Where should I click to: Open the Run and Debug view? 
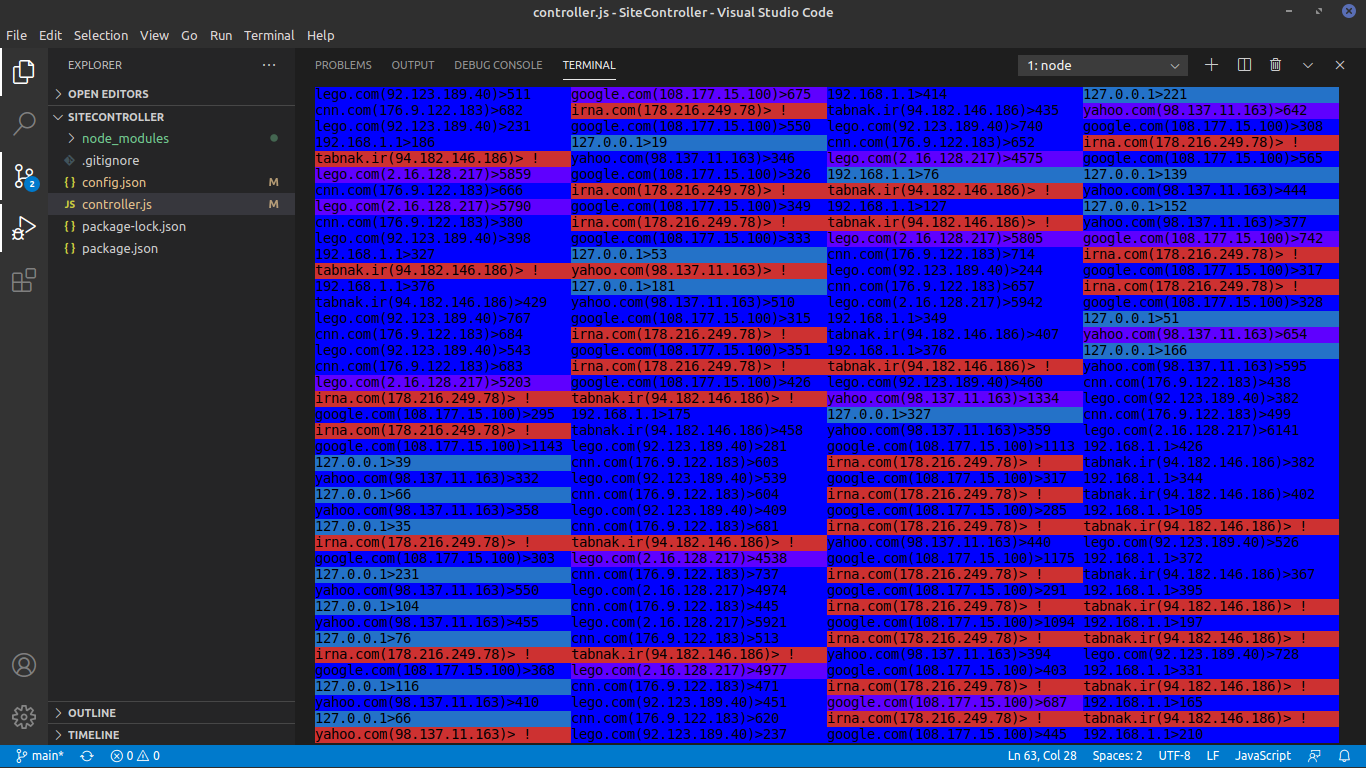(24, 229)
